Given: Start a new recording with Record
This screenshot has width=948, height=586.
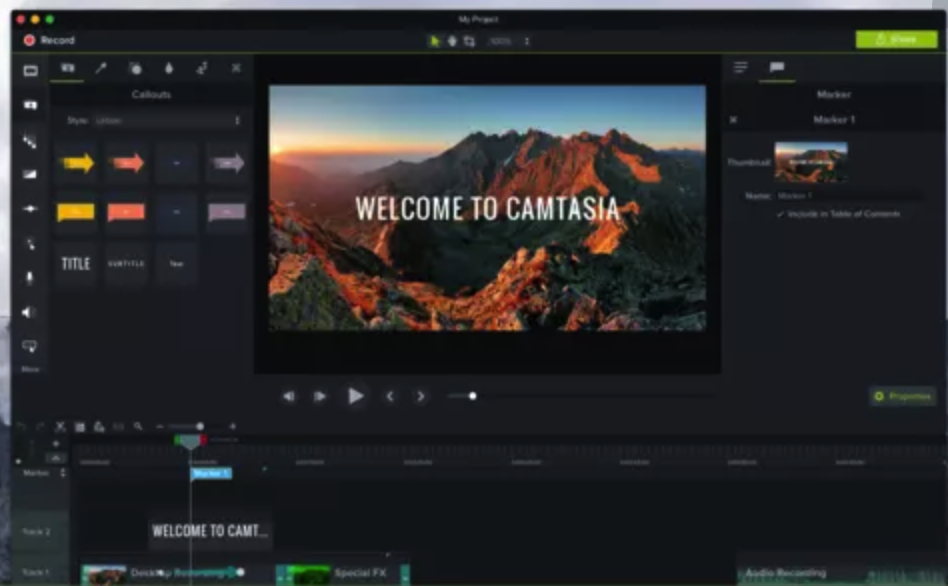Looking at the screenshot, I should point(49,41).
